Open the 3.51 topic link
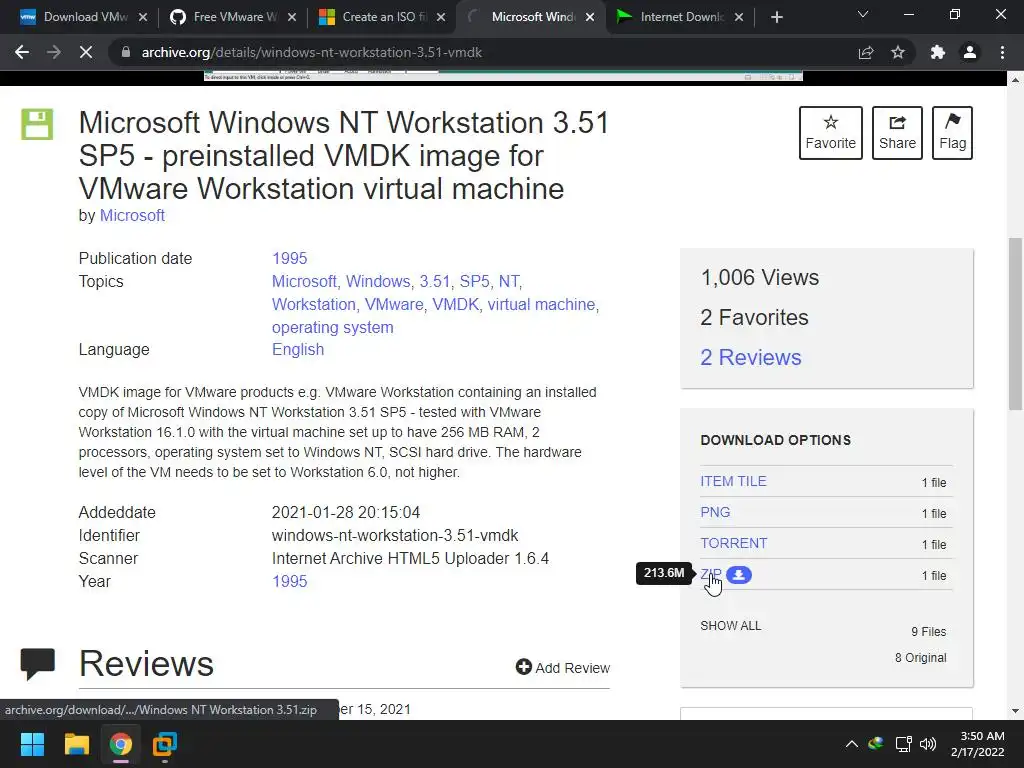 tap(435, 281)
